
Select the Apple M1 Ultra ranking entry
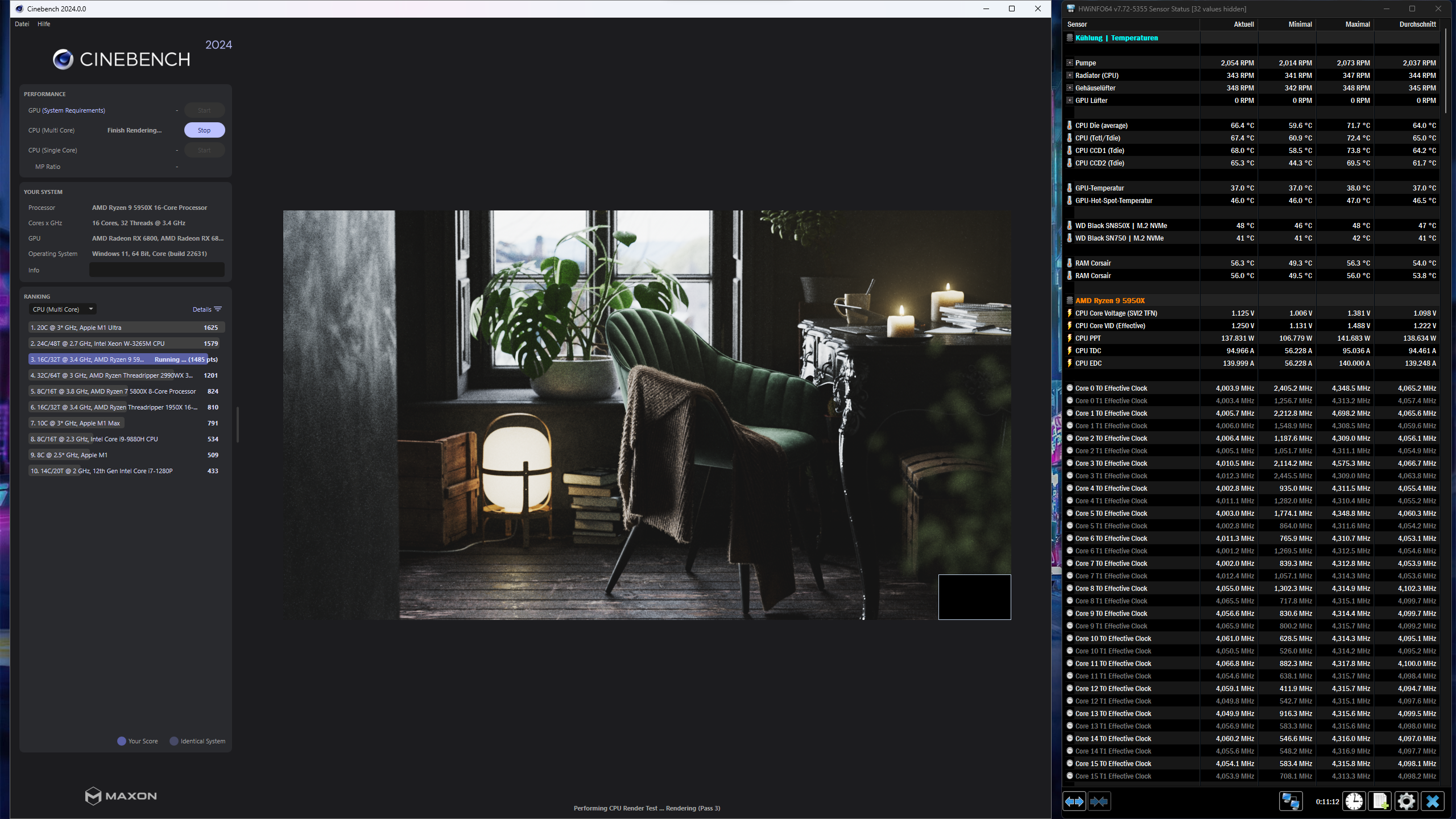pos(126,328)
